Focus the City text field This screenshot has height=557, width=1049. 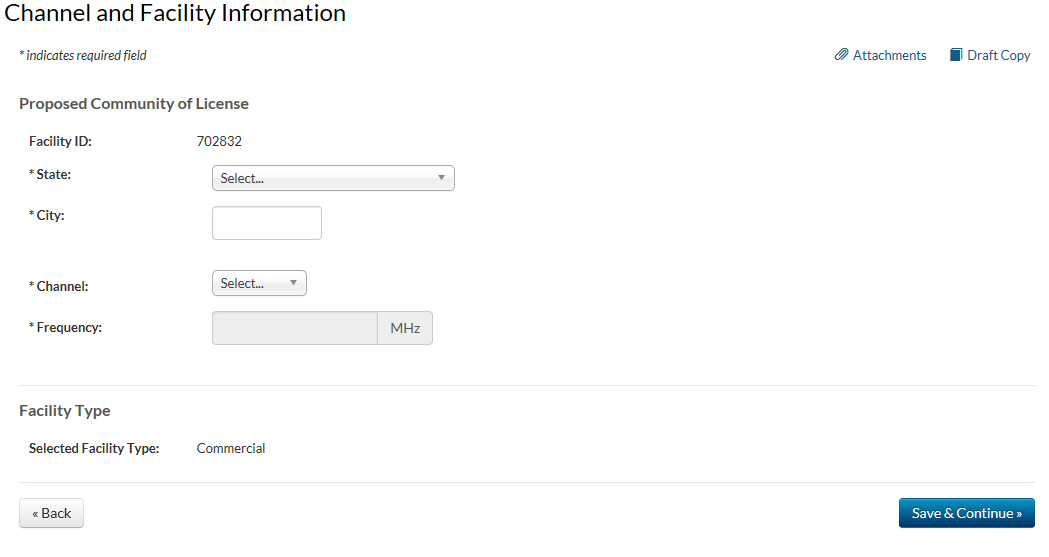(267, 223)
